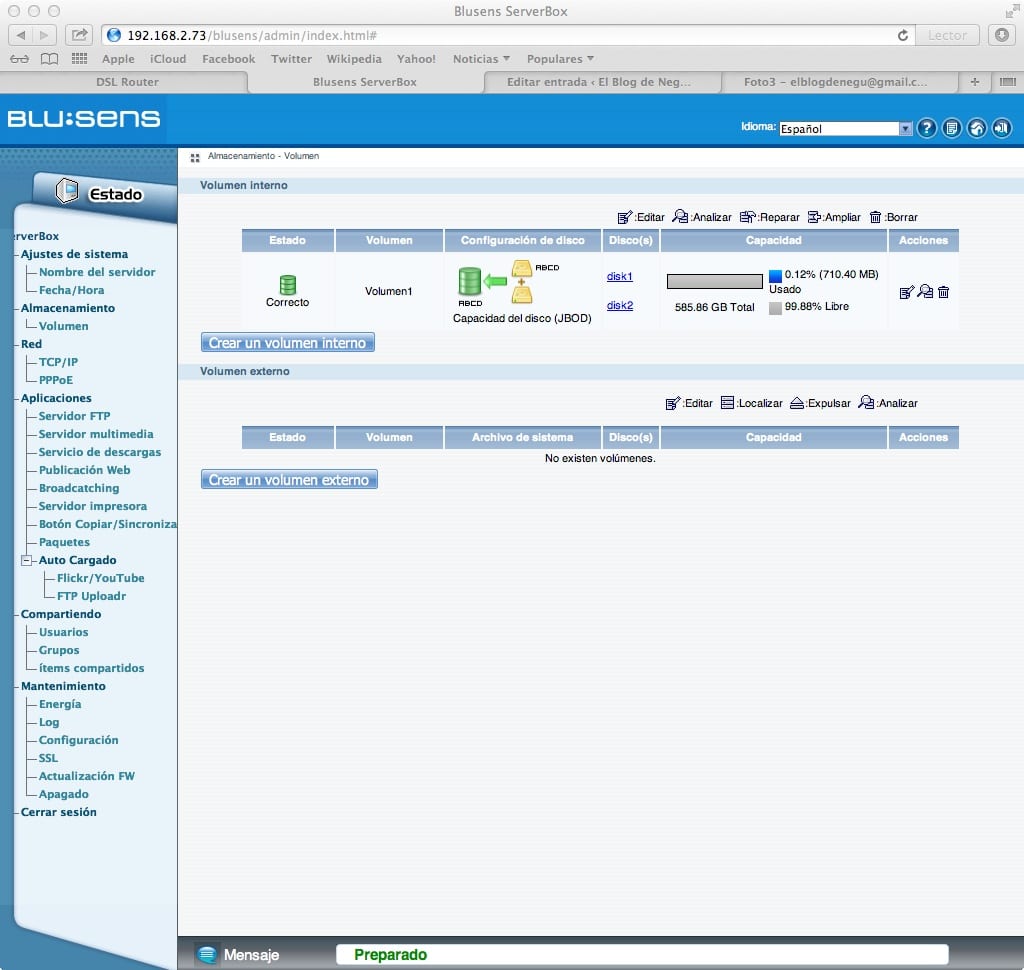The width and height of the screenshot is (1024, 970).
Task: Switch to Editar entrada browser tab
Action: 598,82
